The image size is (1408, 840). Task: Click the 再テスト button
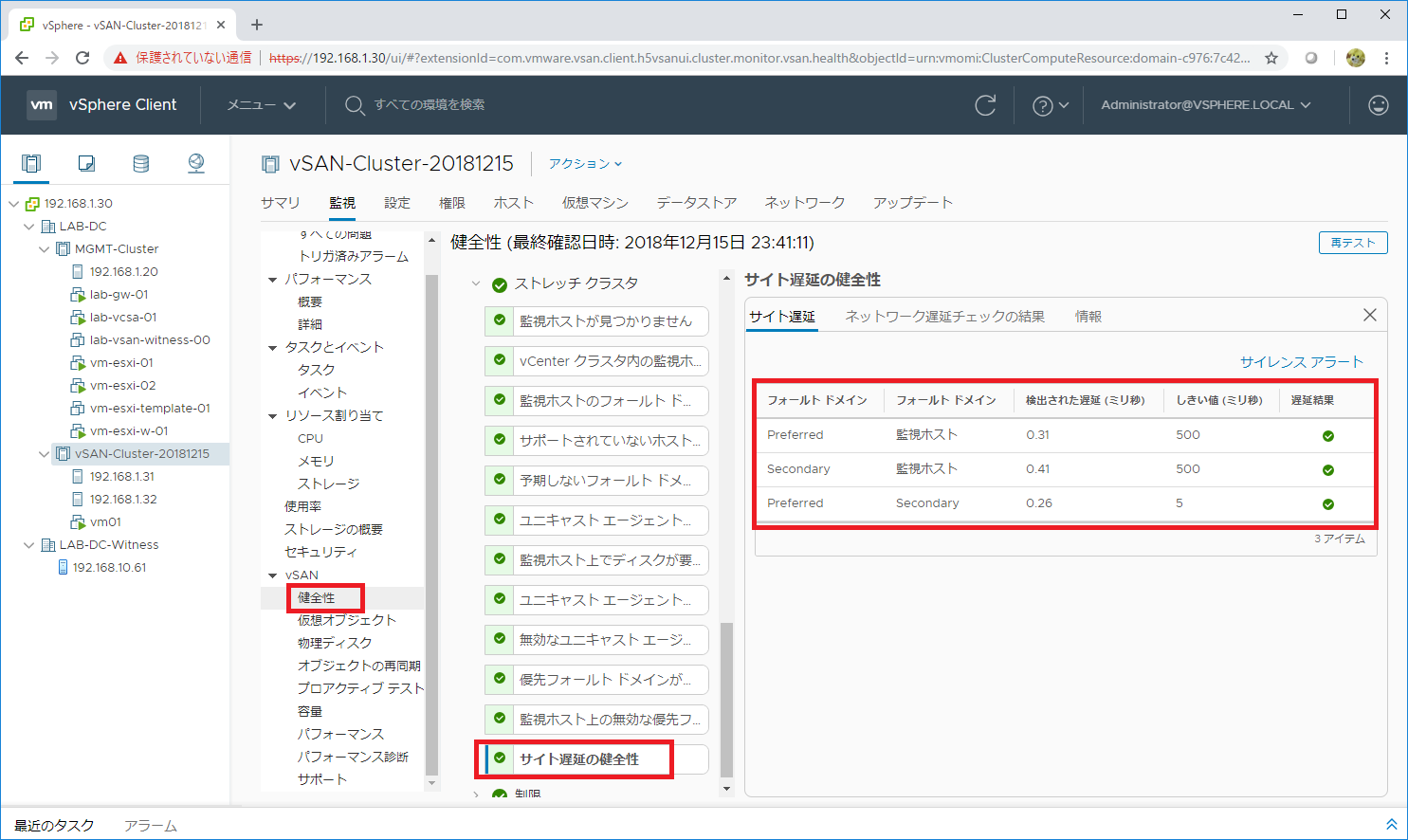(x=1353, y=243)
